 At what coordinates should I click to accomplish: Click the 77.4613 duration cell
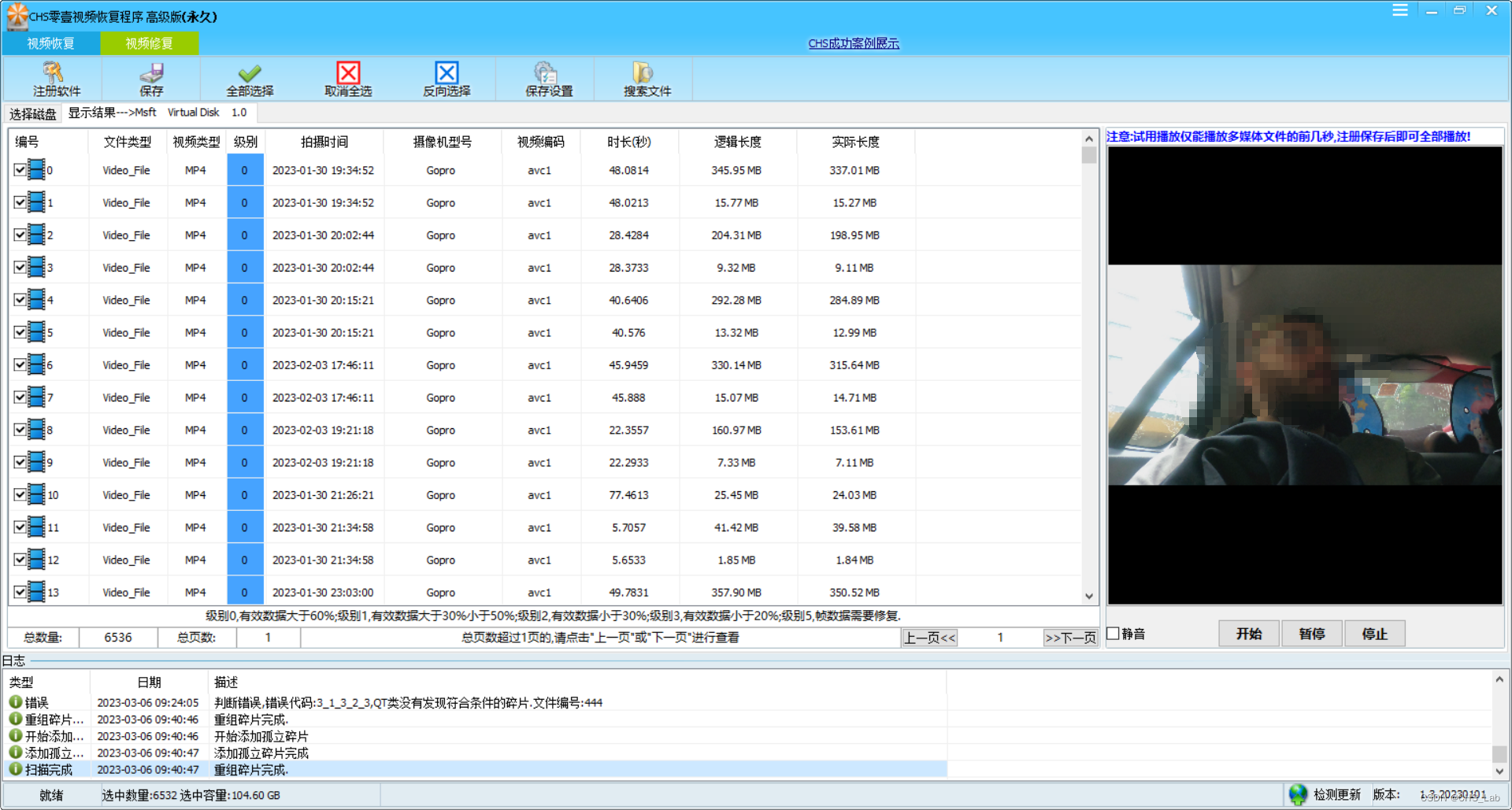628,495
